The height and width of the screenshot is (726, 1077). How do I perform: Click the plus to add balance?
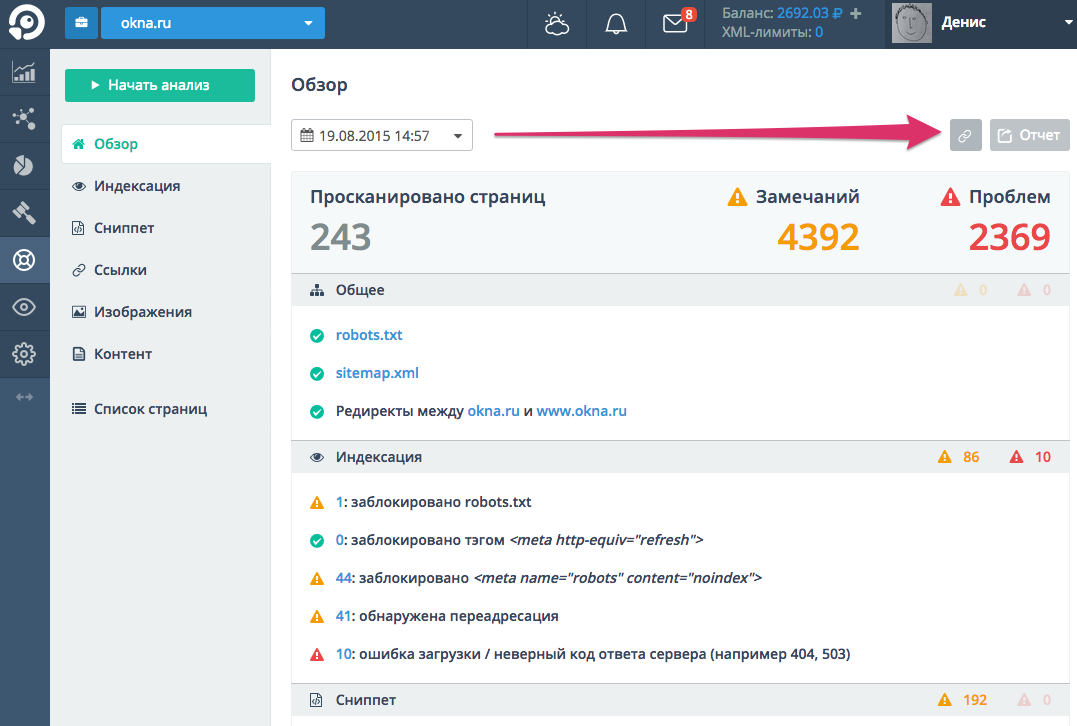click(855, 14)
